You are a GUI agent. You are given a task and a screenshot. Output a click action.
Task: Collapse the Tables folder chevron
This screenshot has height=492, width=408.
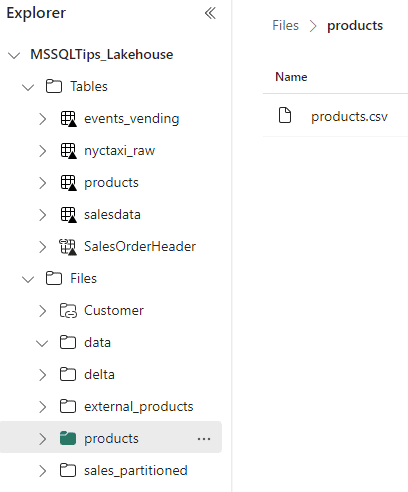[28, 87]
